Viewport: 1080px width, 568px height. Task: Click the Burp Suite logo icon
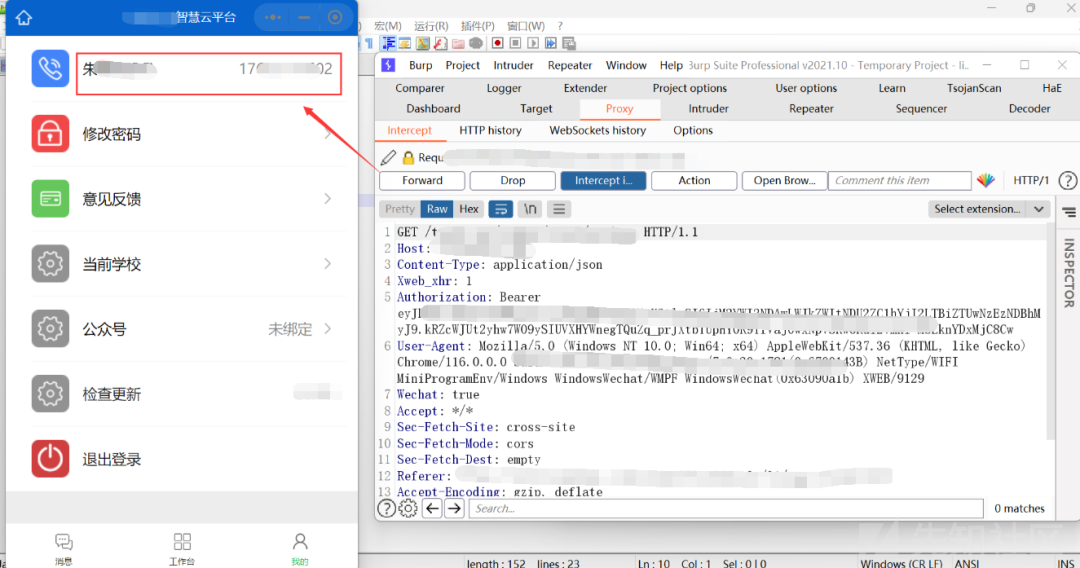[388, 65]
